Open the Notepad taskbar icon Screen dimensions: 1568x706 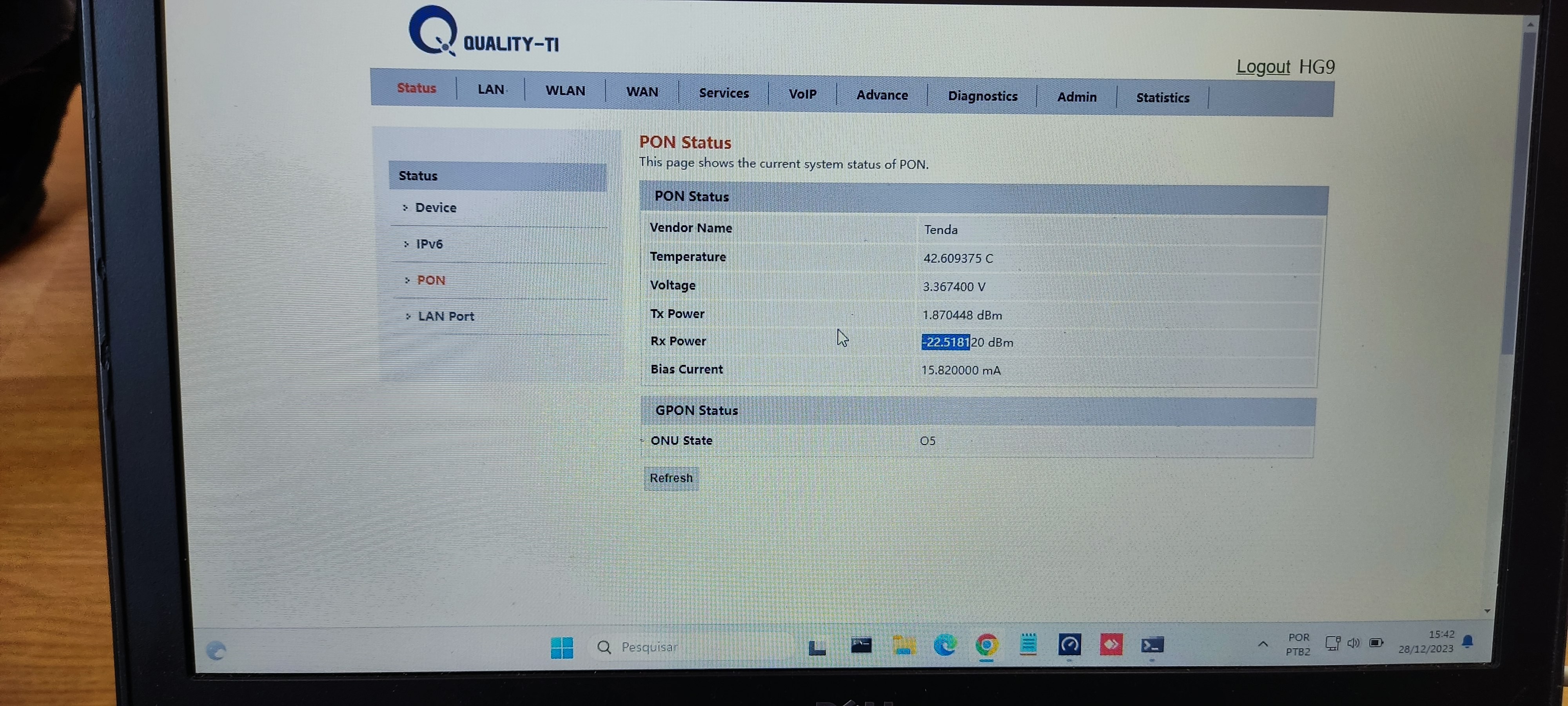1027,644
